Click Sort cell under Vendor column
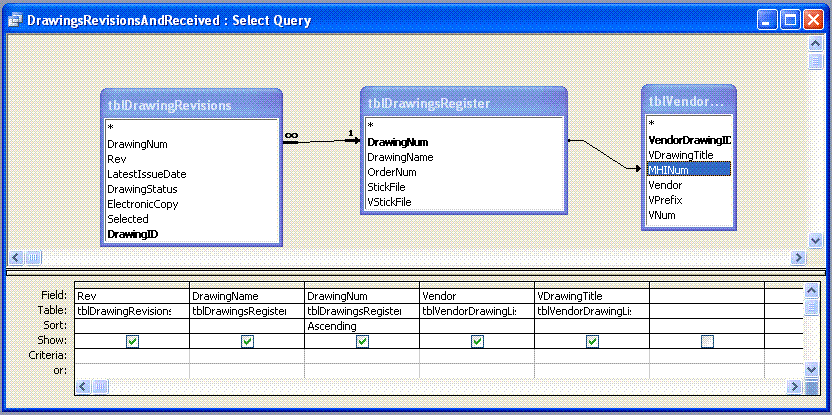The width and height of the screenshot is (832, 415). pos(477,326)
